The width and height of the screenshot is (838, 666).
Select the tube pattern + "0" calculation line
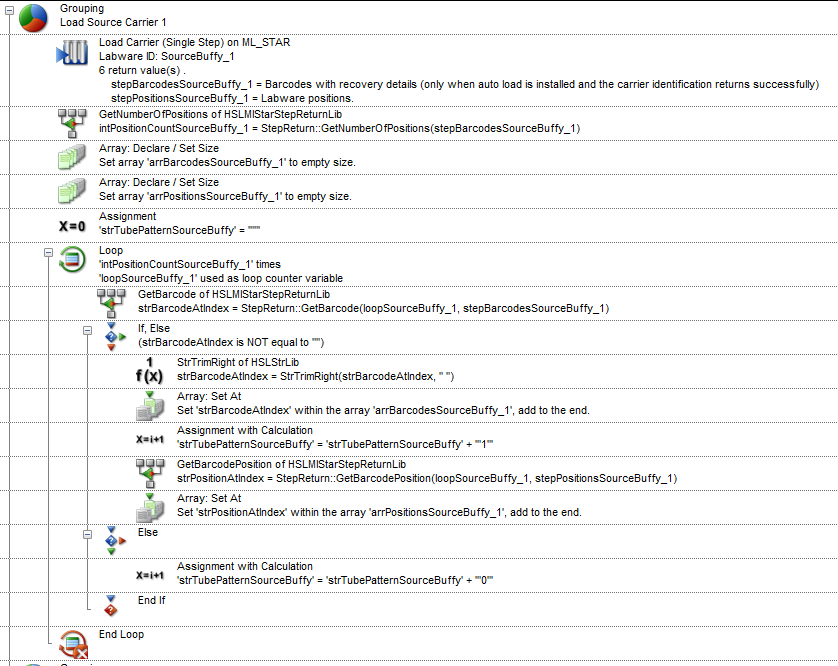(335, 580)
